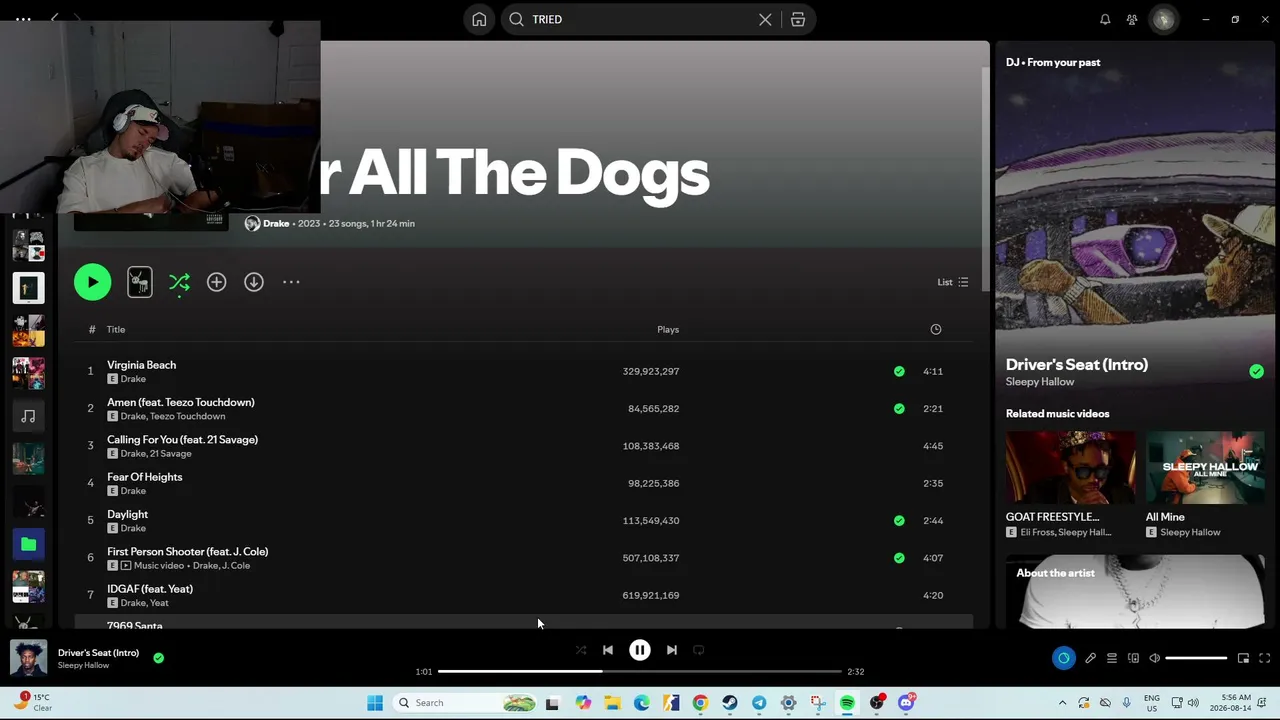Open Drake artist link under album title
Image resolution: width=1280 pixels, height=720 pixels.
pyautogui.click(x=276, y=223)
